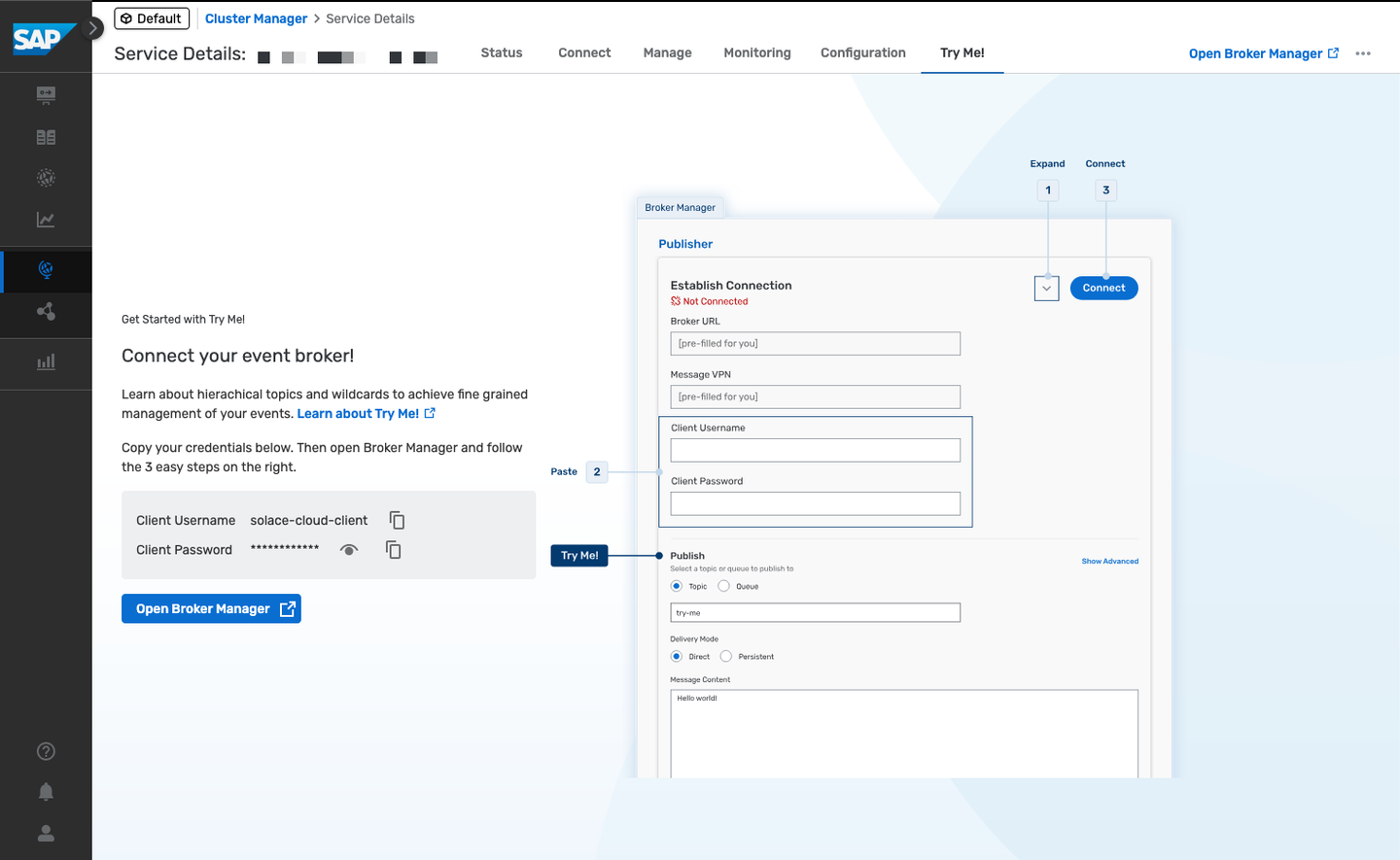
Task: Click the "Connect your event broker!" heading
Action: pos(238,356)
